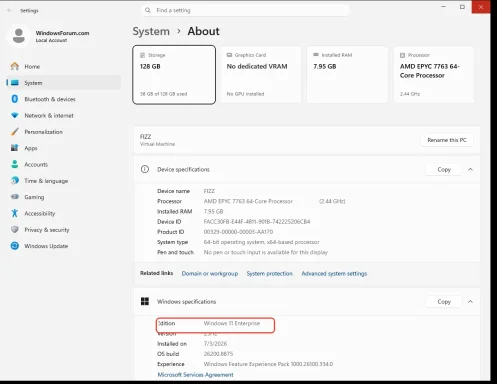Viewport: 497px width, 384px height.
Task: Select the Installed RAM 7.95 GB card
Action: point(347,75)
